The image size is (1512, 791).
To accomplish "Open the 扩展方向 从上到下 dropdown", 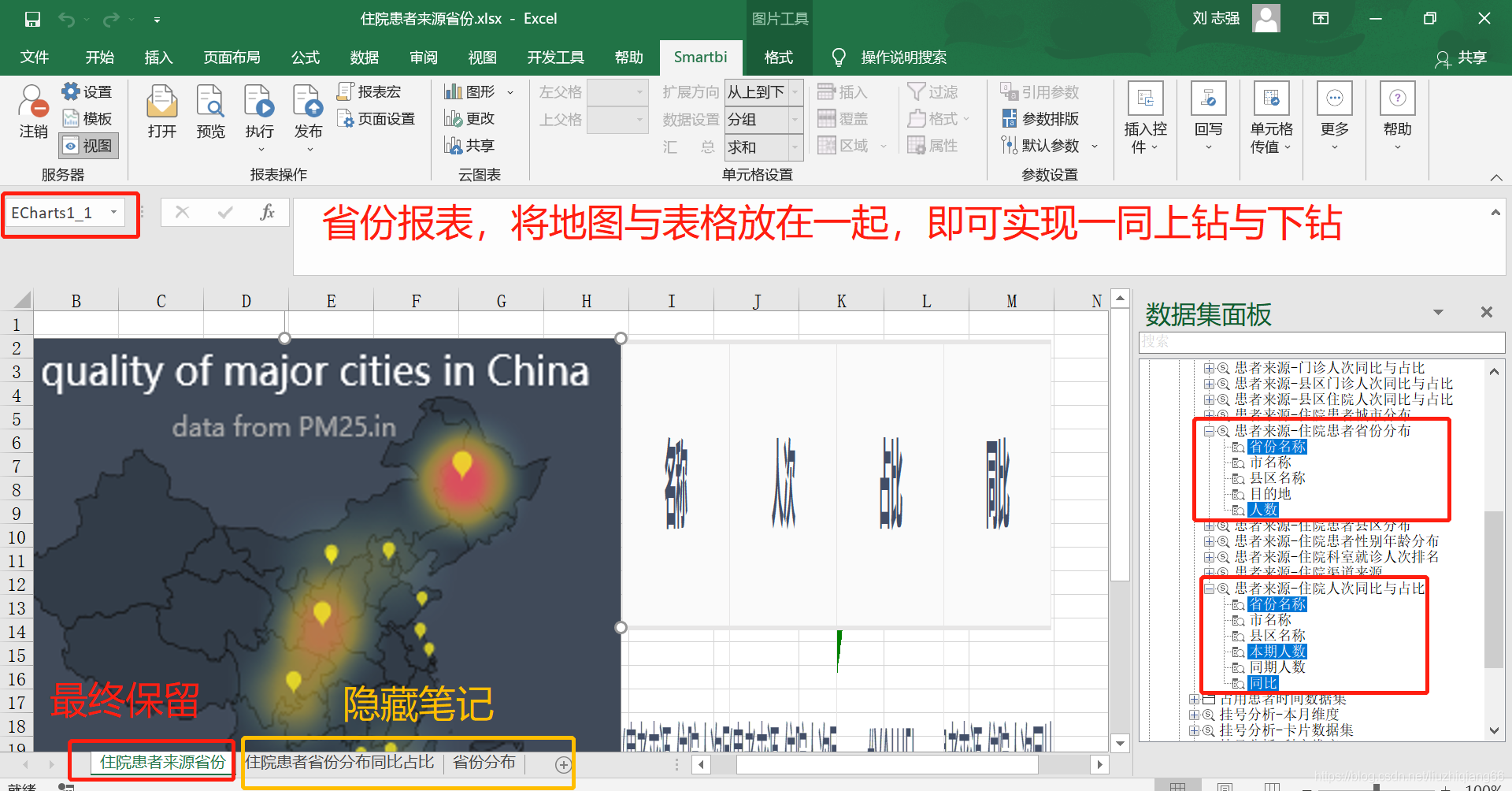I will tap(795, 93).
